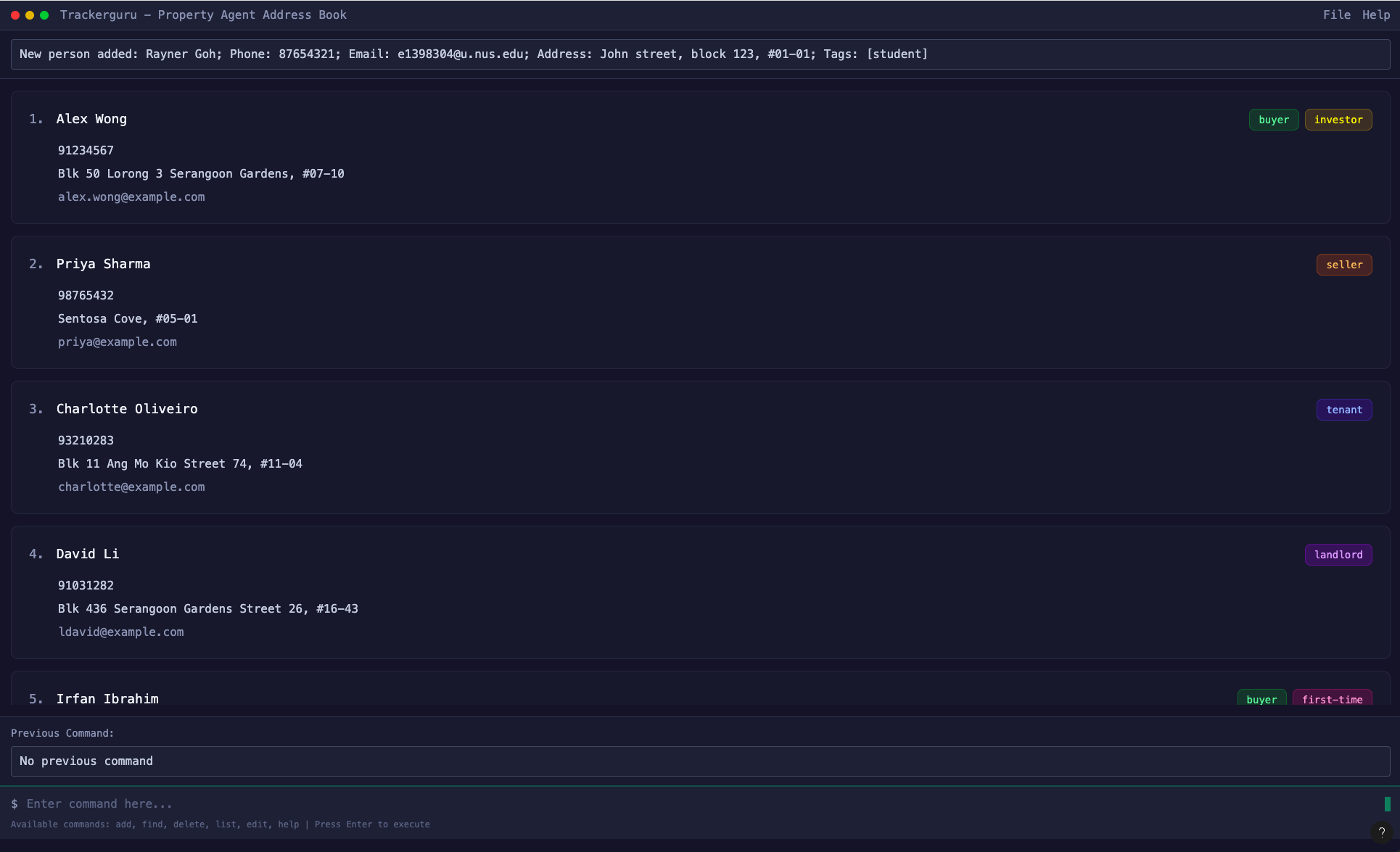Select the seller tag for Priya Sharma

point(1343,265)
